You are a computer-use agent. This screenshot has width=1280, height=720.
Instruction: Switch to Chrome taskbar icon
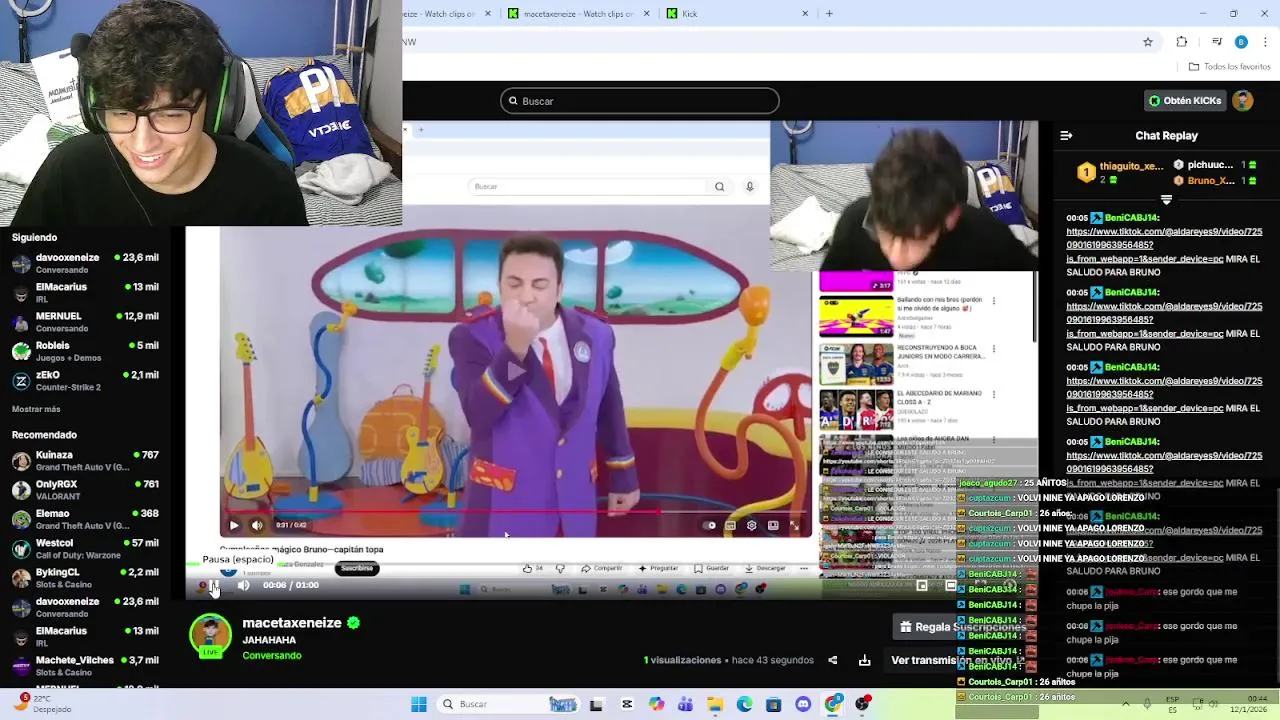pos(832,704)
